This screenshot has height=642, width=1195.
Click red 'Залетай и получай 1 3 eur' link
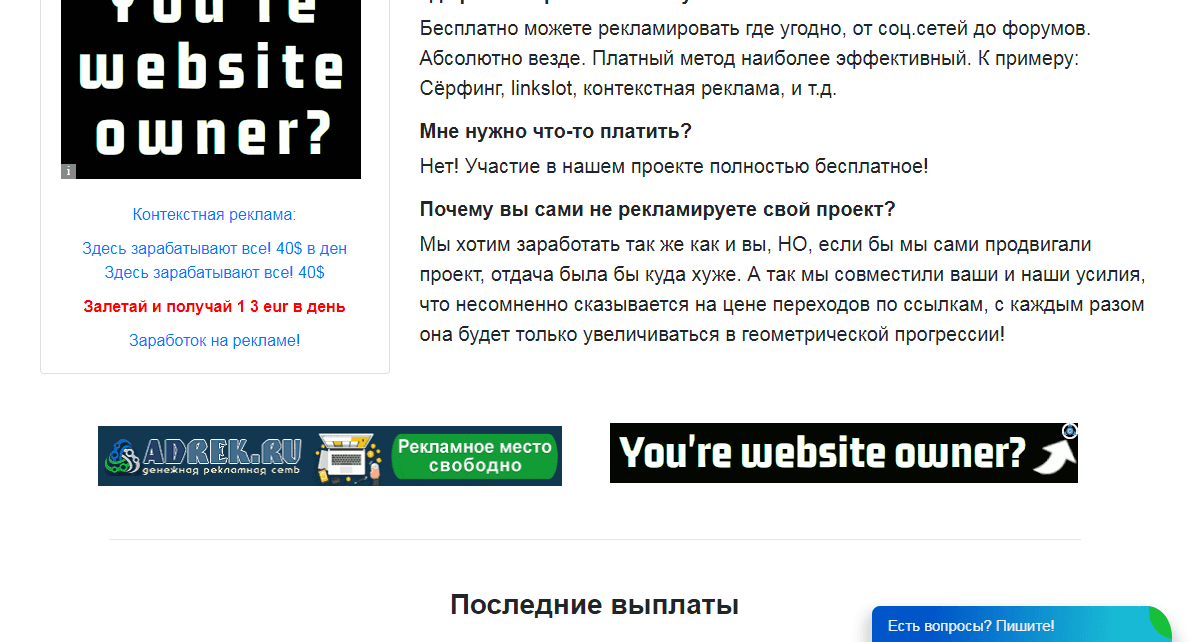pos(214,306)
